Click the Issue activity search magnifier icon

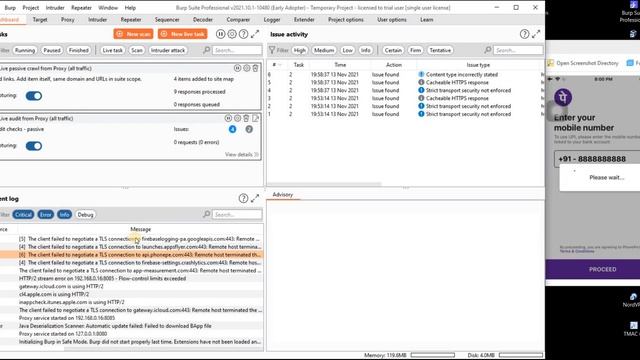pyautogui.click(x=488, y=50)
